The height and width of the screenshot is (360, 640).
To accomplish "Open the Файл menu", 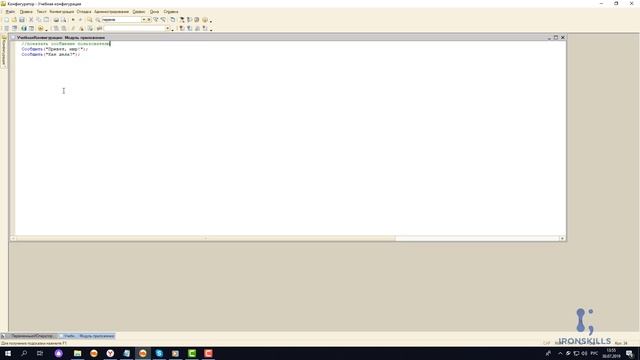I will point(10,12).
